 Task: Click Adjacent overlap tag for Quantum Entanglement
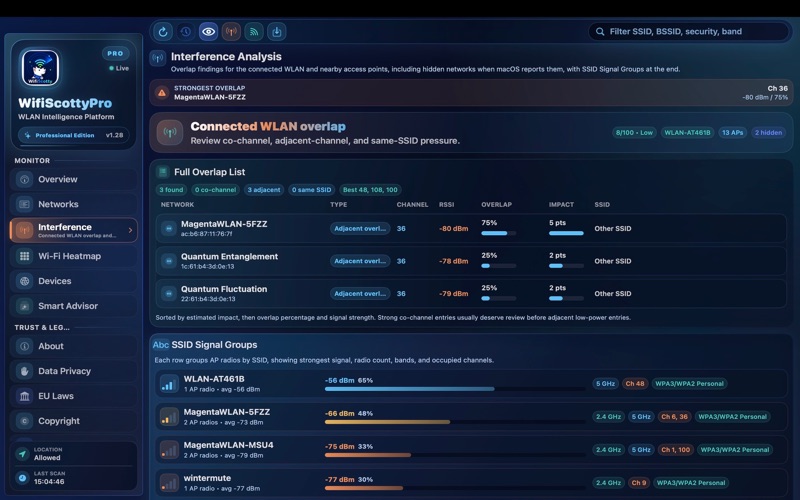(360, 261)
